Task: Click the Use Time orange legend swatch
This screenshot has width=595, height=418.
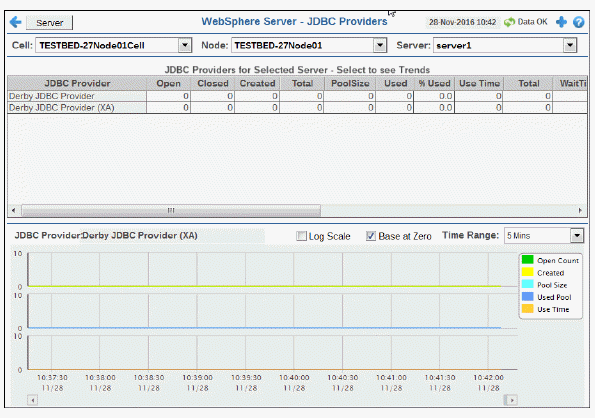Action: coord(527,308)
